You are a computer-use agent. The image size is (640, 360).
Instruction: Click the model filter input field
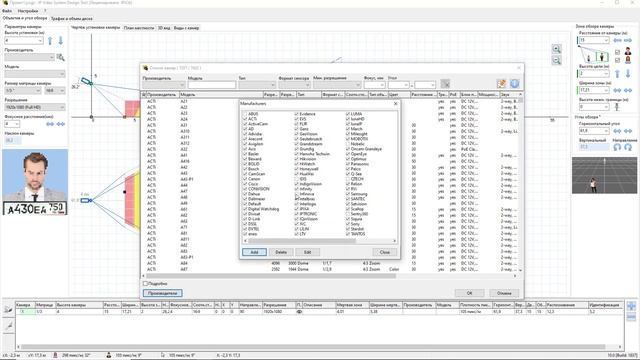click(212, 85)
